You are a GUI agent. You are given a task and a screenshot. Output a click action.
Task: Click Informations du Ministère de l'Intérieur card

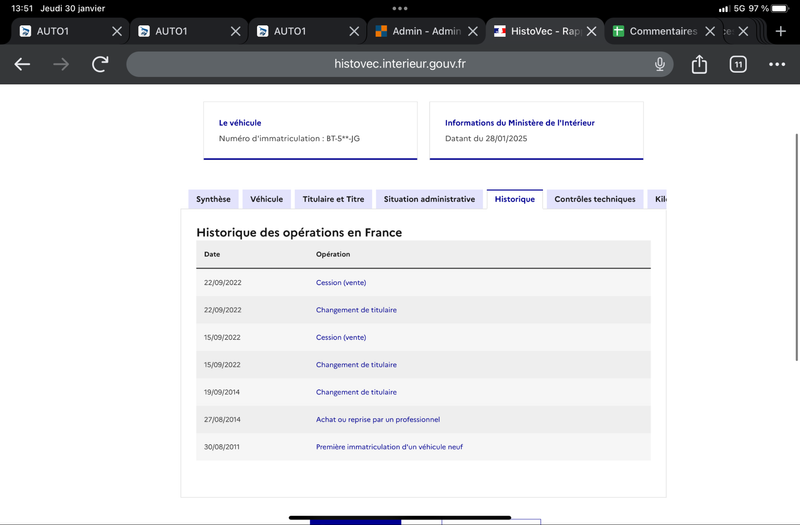[536, 131]
